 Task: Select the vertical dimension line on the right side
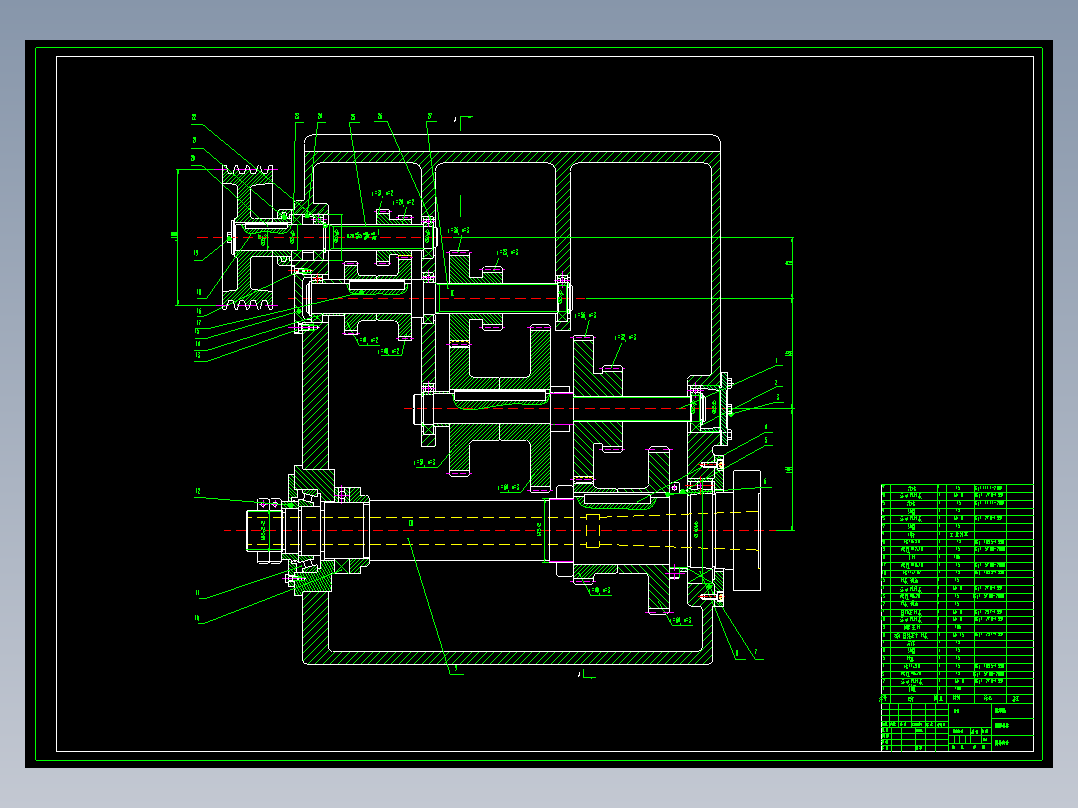[x=792, y=384]
